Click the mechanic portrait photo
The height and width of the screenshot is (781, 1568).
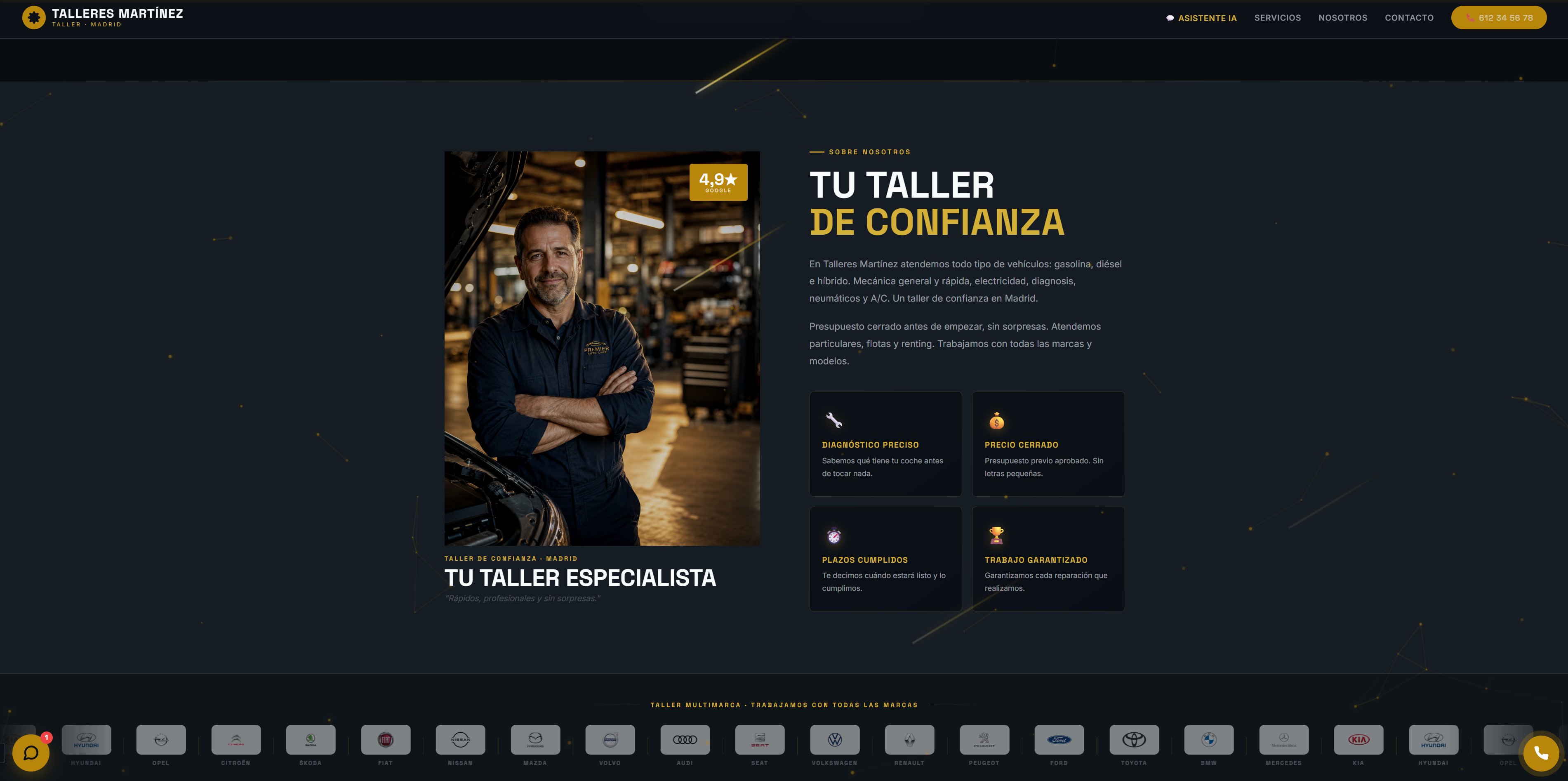602,348
